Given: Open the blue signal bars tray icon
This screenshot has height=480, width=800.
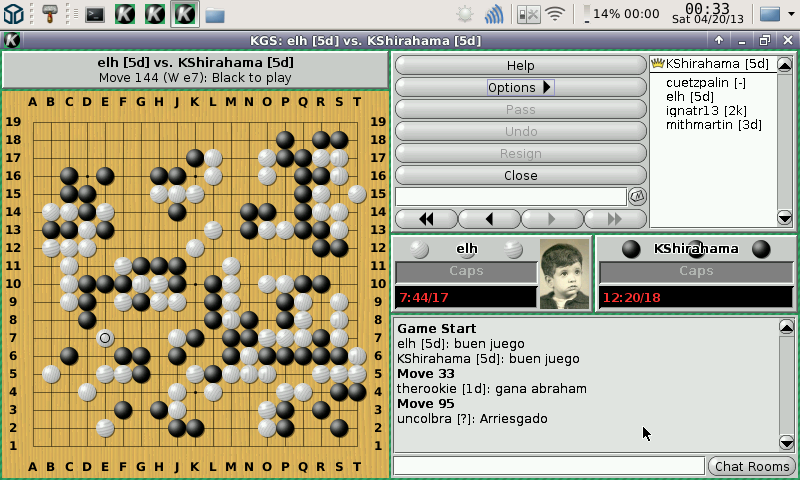Looking at the screenshot, I should pos(494,14).
